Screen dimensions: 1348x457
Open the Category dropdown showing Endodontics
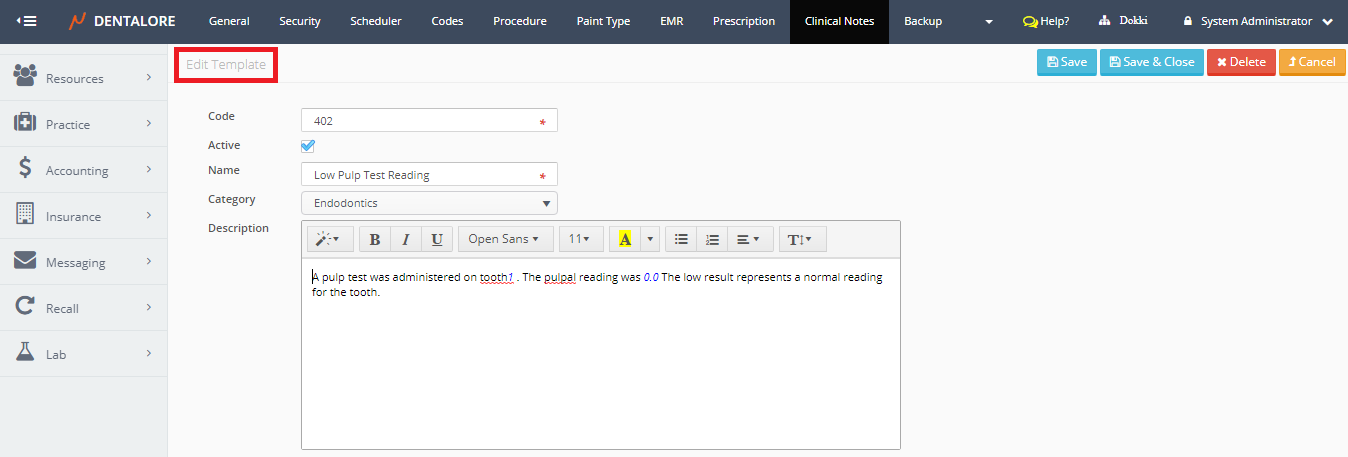click(429, 203)
